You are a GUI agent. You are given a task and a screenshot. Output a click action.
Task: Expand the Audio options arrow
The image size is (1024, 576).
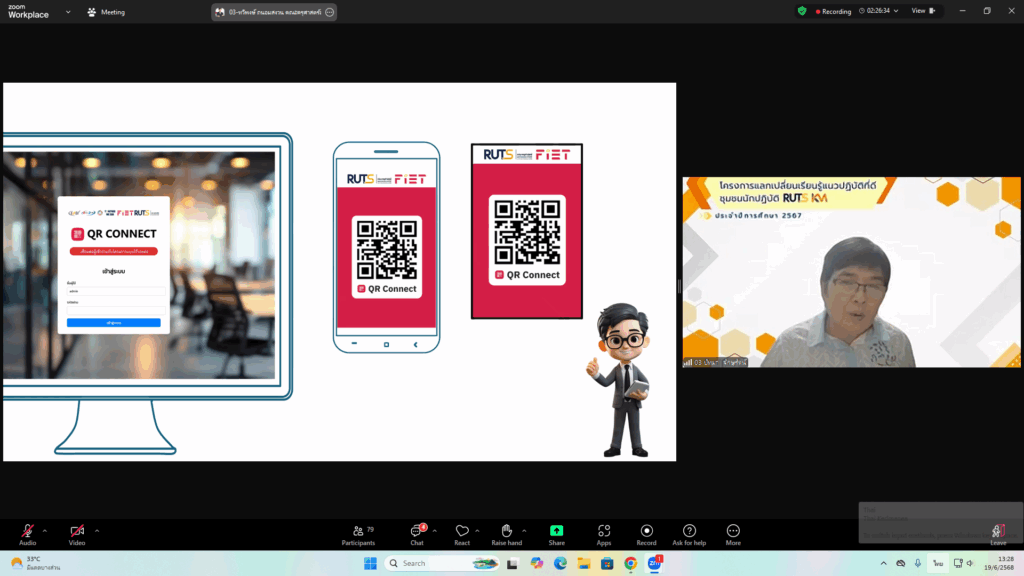click(44, 531)
